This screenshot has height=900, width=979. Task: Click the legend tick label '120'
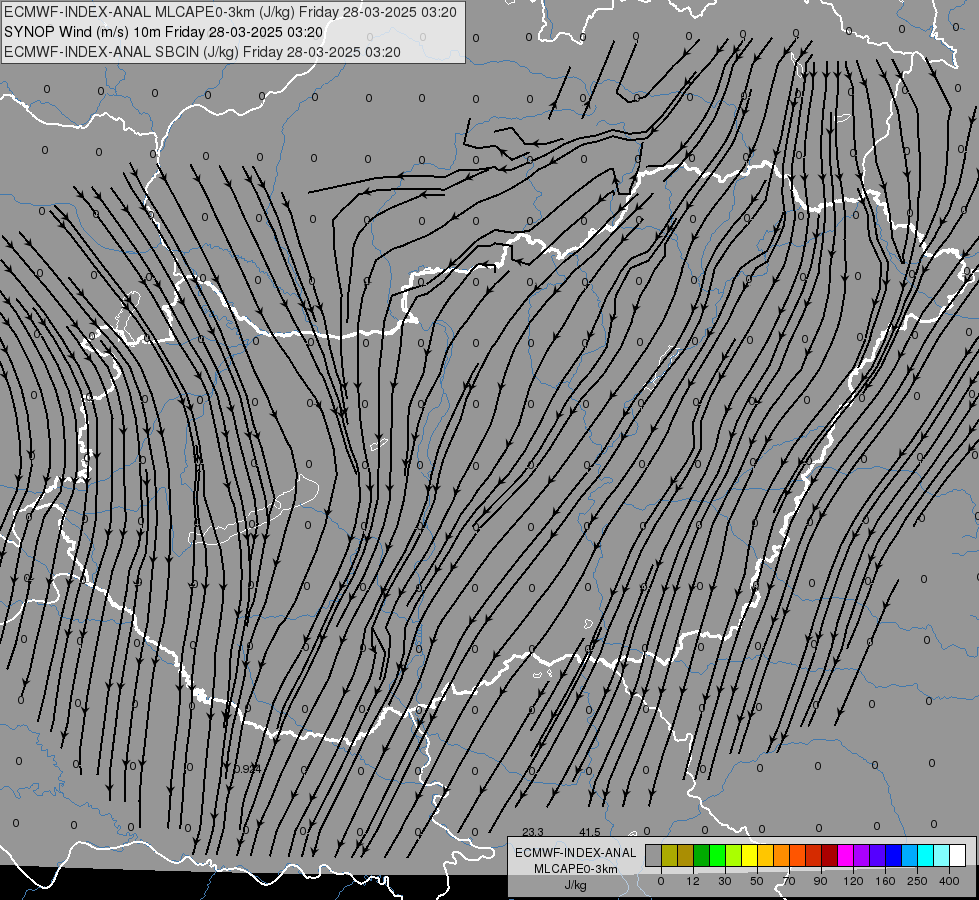(854, 881)
